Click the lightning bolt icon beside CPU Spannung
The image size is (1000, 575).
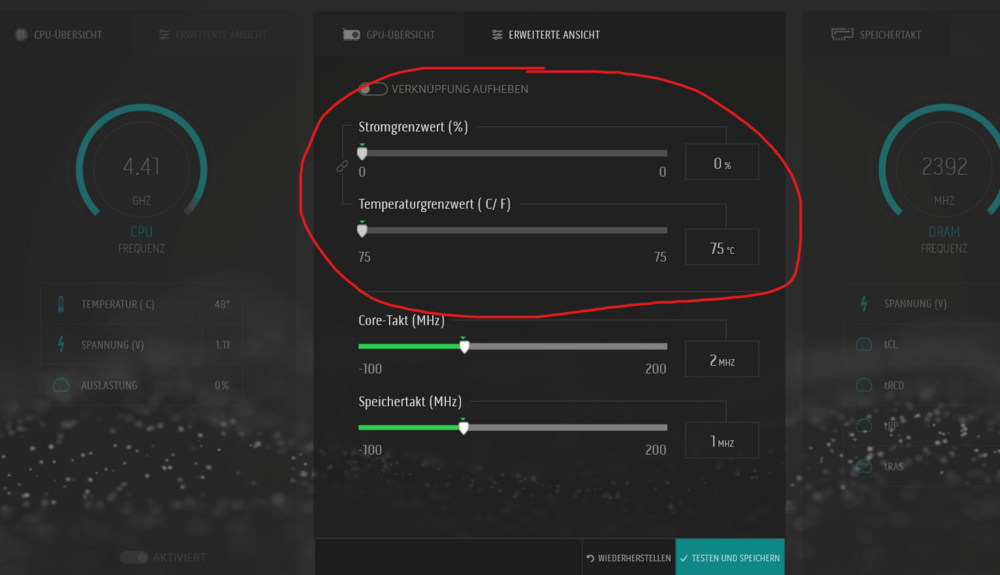click(61, 345)
